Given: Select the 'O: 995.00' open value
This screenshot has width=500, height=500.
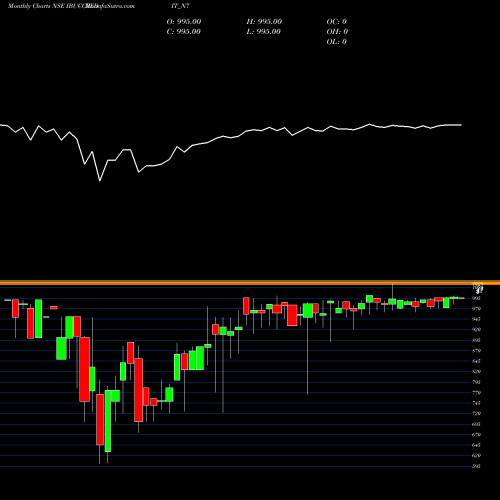Looking at the screenshot, I should tap(184, 21).
